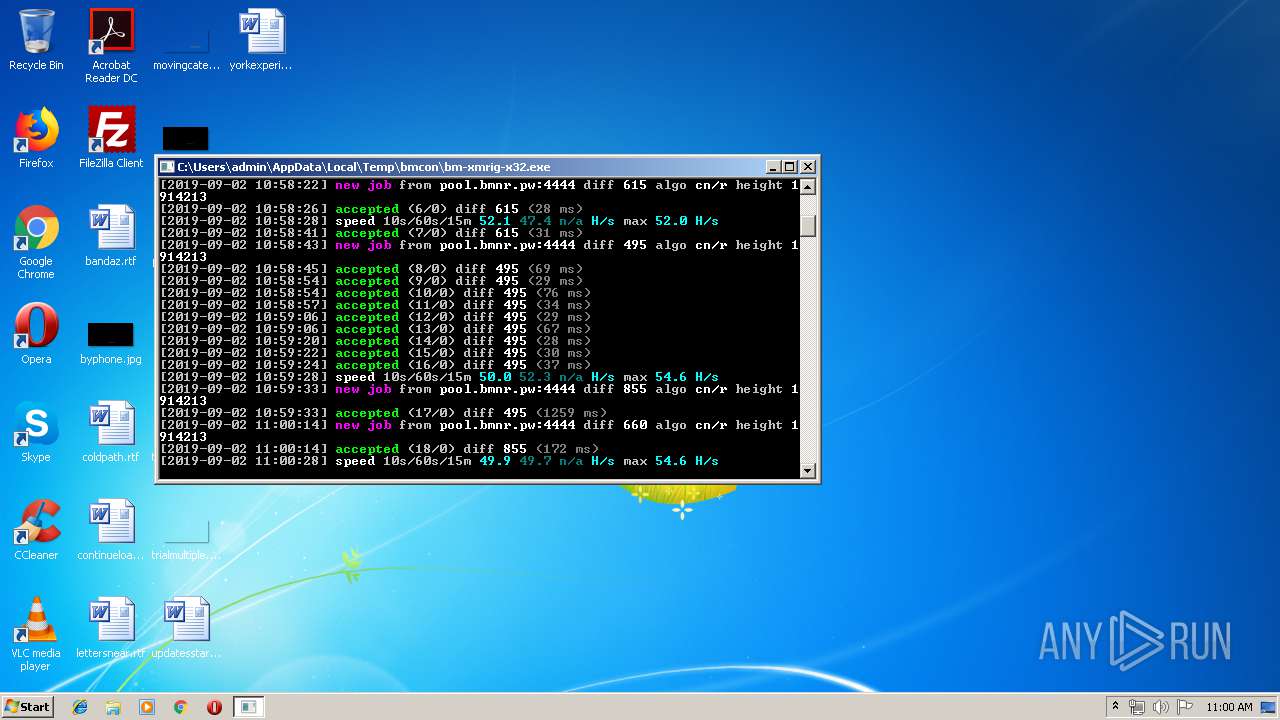Open the trialmultiple desktop file
The height and width of the screenshot is (720, 1280).
pyautogui.click(x=186, y=540)
